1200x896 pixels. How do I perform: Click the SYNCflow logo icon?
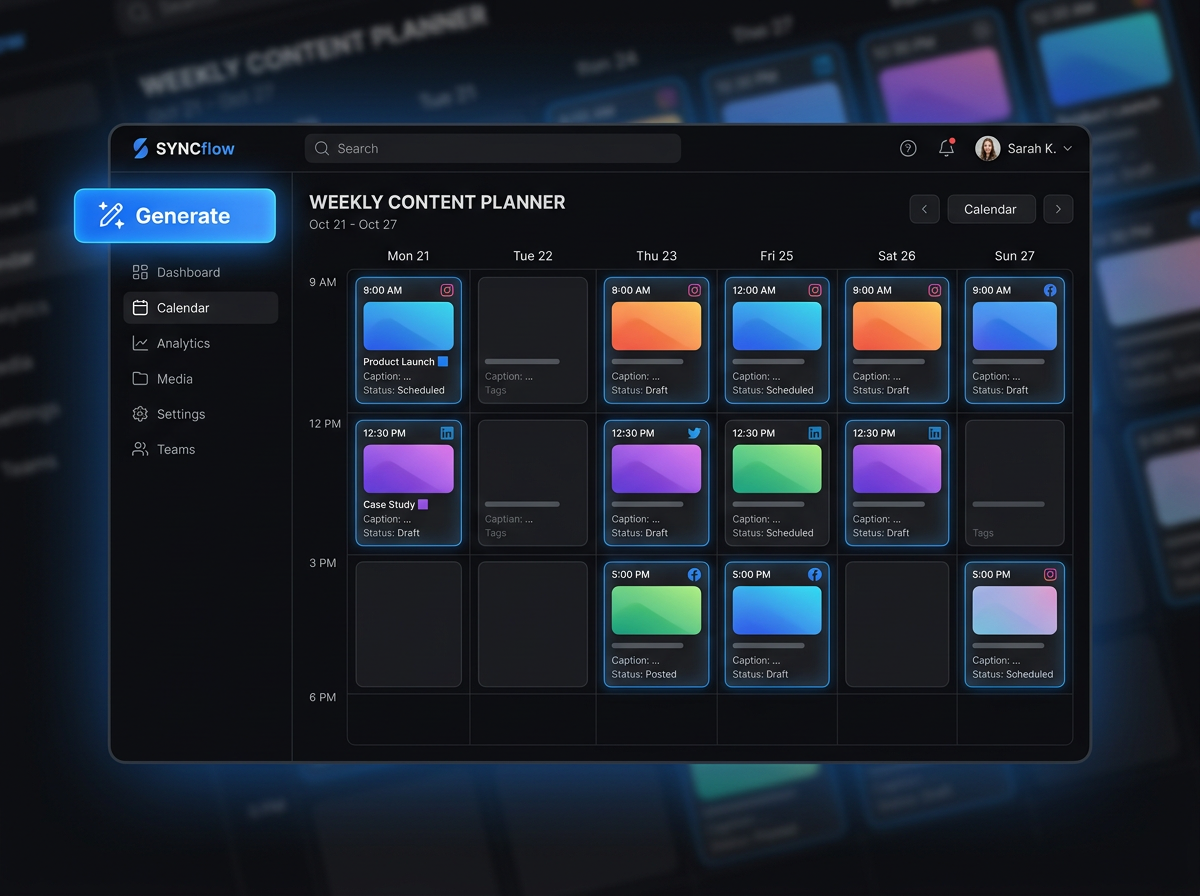click(x=140, y=148)
